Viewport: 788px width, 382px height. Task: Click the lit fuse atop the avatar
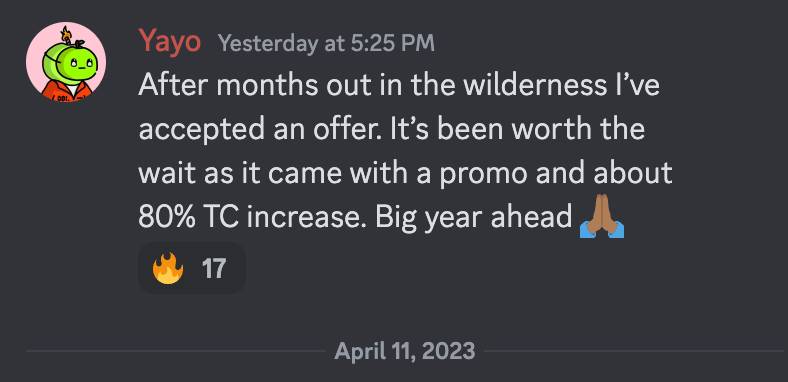[x=66, y=35]
